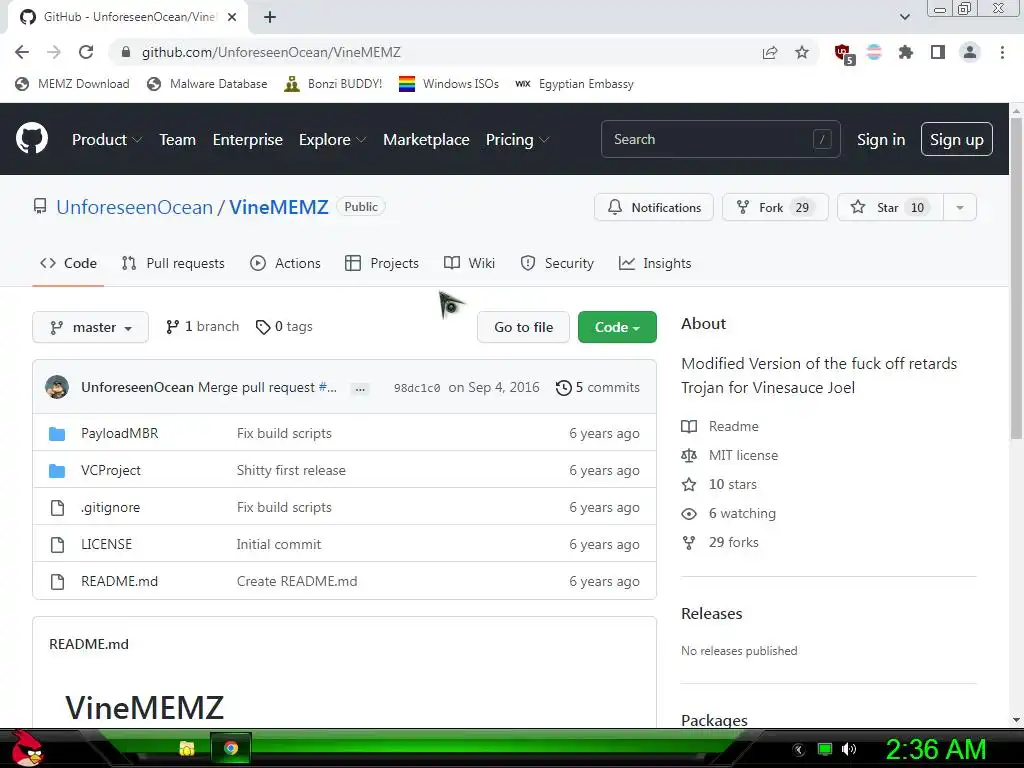
Task: Click the 2:36 AM clock
Action: pos(935,750)
